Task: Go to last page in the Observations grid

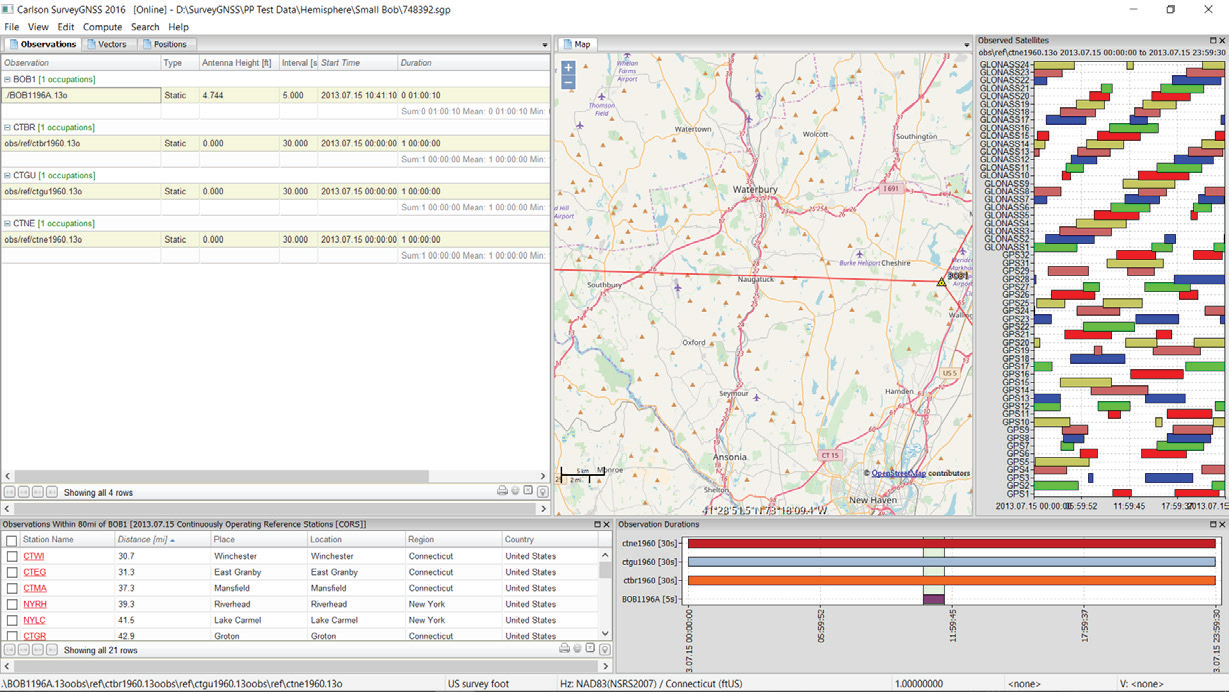Action: pyautogui.click(x=51, y=492)
